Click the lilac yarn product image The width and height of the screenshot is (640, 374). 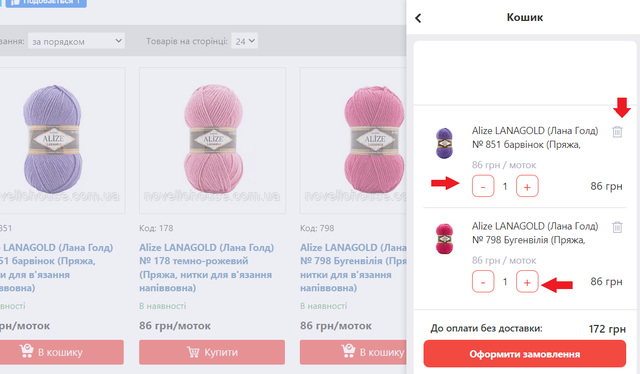(62, 140)
